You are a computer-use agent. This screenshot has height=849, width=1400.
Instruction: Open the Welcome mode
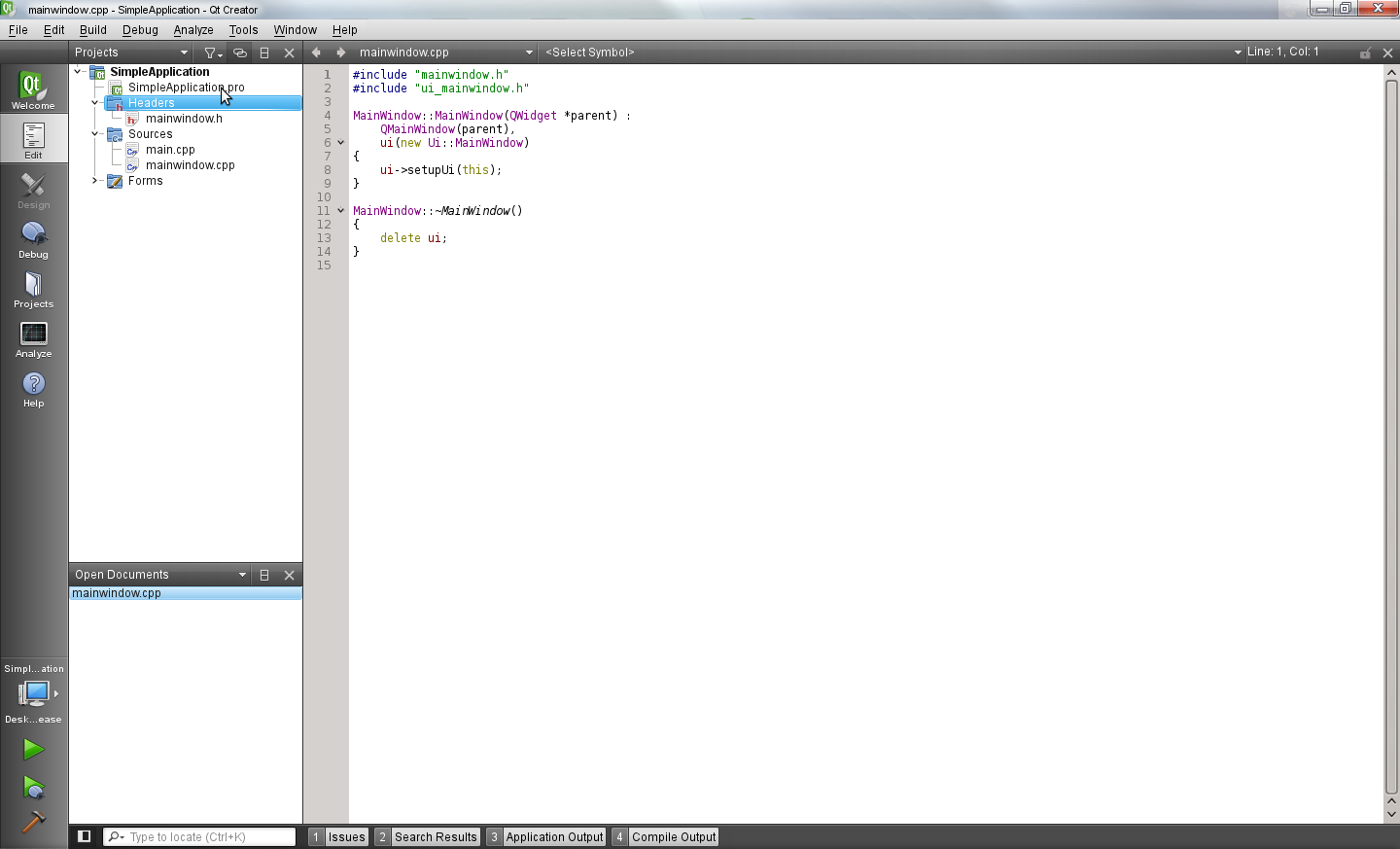(x=33, y=89)
